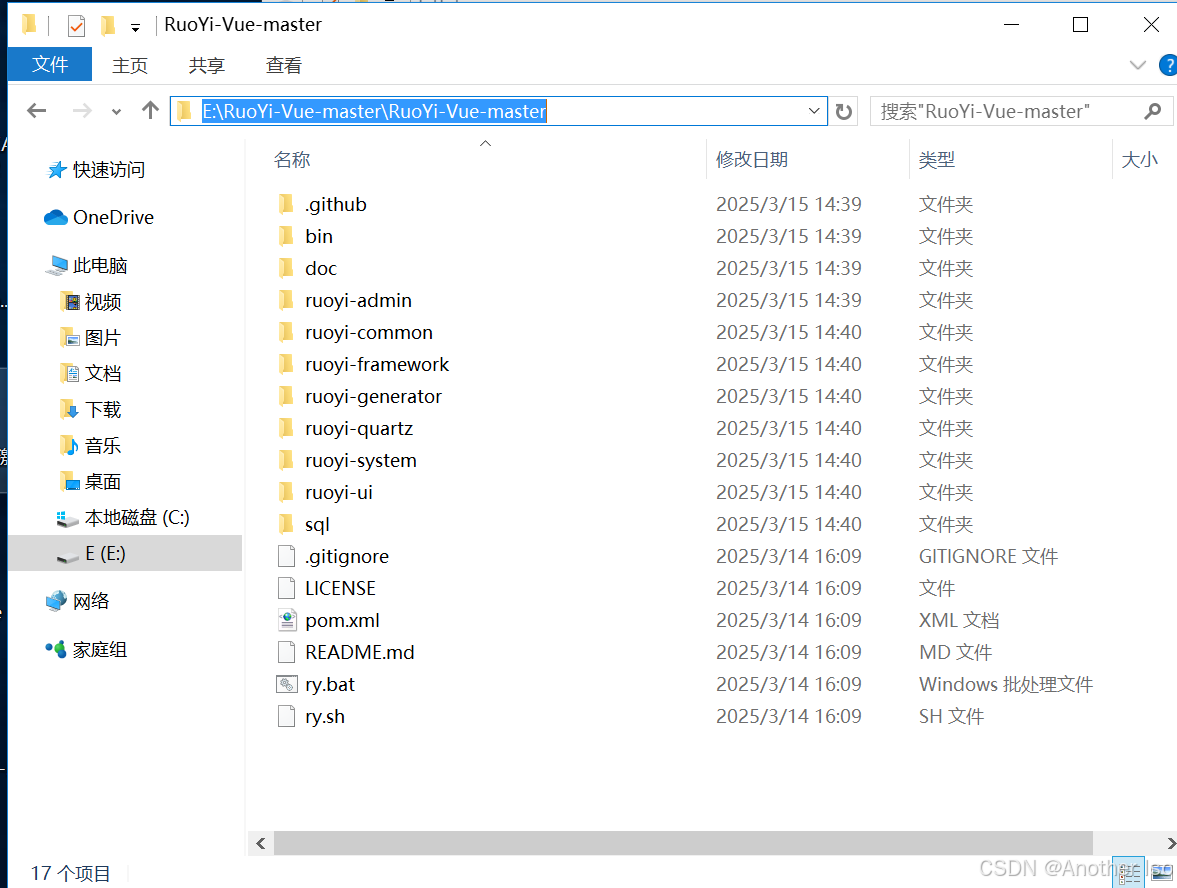Open 桌面 in the navigation pane
Screen dimensions: 1177x888
click(91, 481)
